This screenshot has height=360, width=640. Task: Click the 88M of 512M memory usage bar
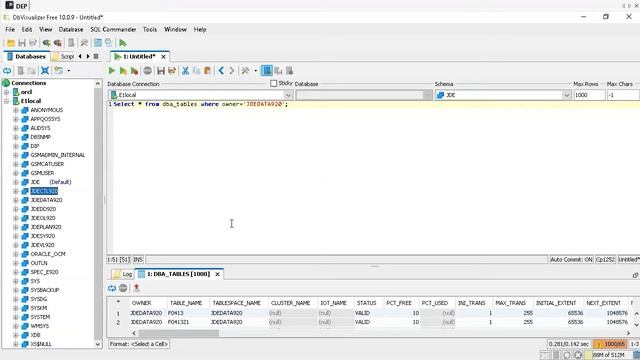(608, 355)
